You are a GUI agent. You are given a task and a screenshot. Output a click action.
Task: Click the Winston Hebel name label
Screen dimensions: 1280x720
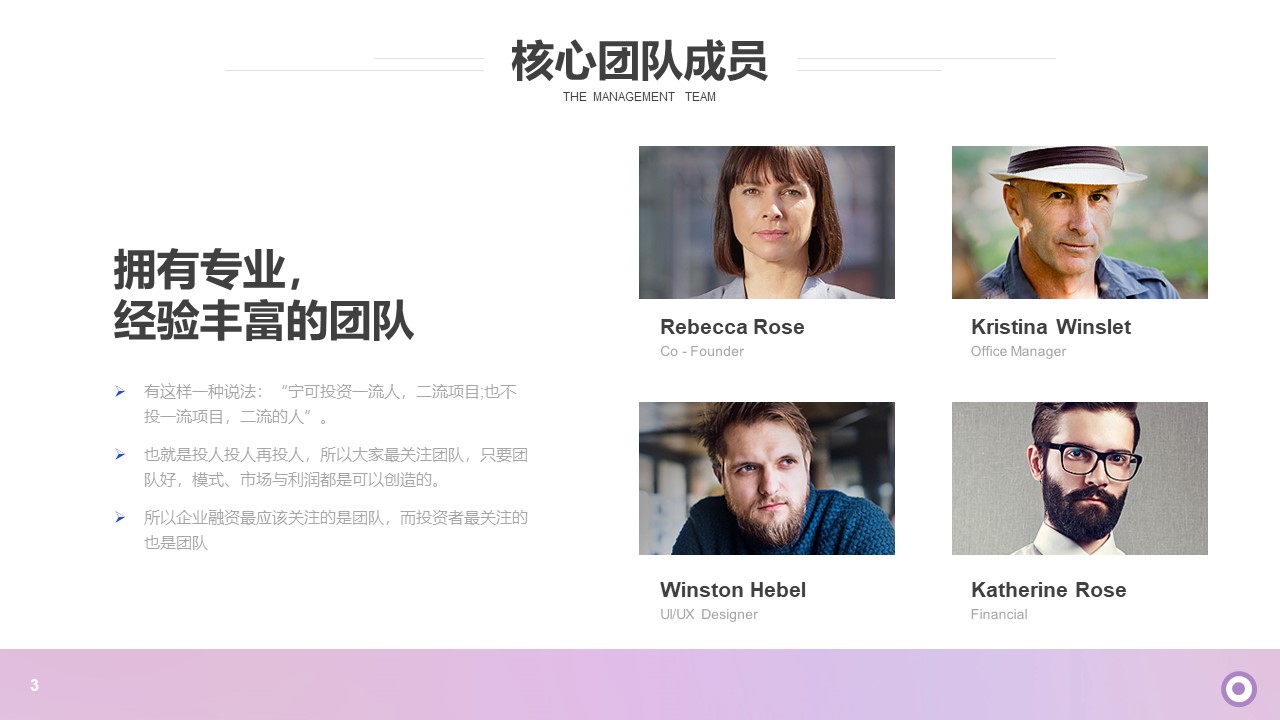(x=733, y=590)
